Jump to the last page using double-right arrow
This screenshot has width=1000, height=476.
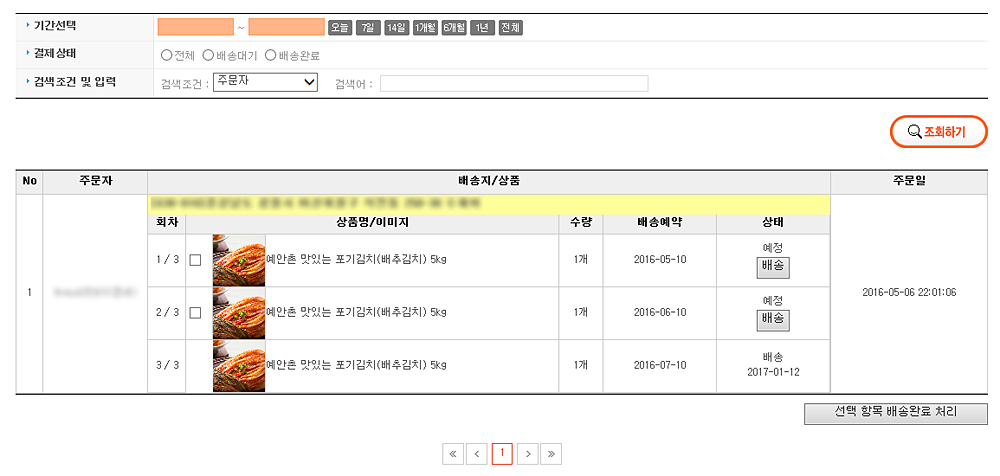(x=551, y=454)
